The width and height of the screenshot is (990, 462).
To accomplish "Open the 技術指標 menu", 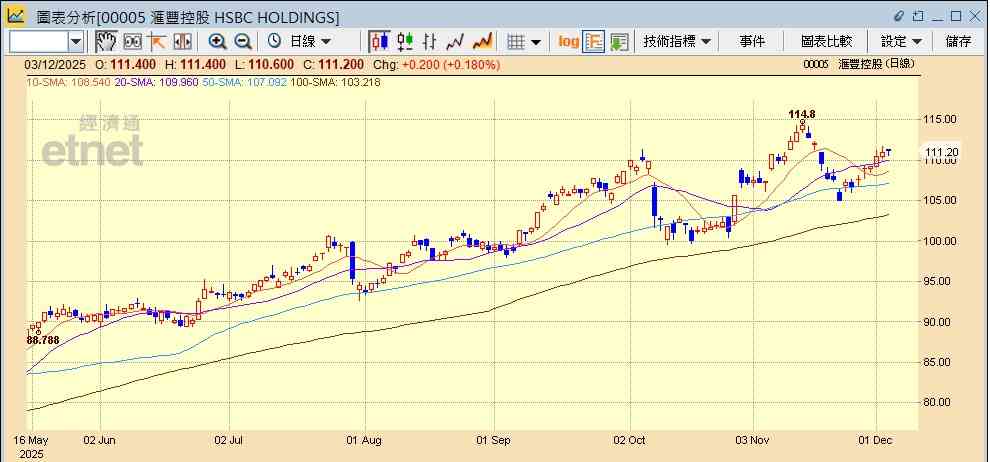I will pos(677,41).
